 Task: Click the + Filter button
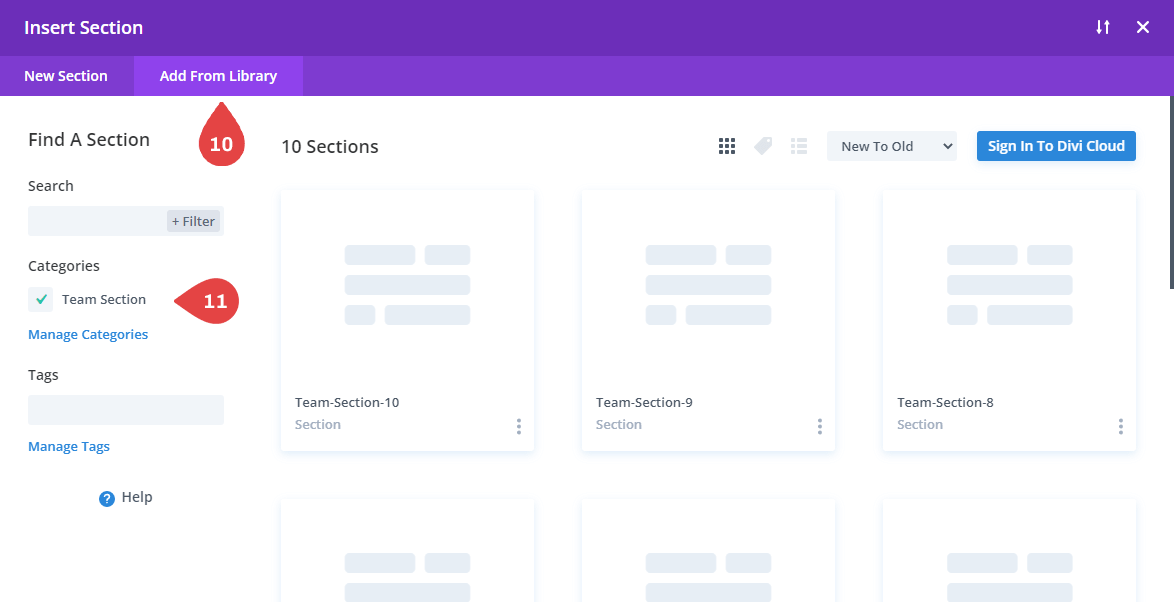click(193, 221)
